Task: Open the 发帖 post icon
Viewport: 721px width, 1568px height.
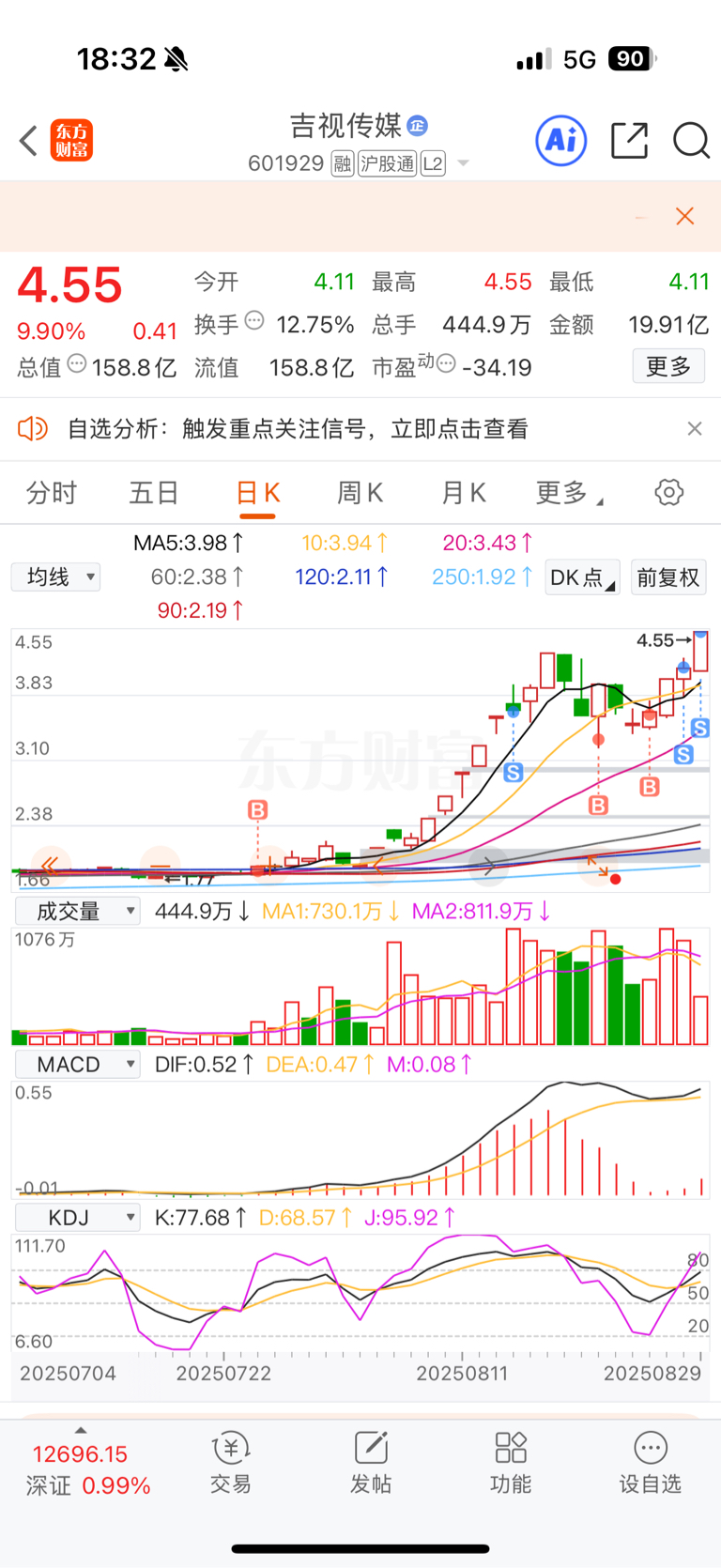Action: point(371,1462)
